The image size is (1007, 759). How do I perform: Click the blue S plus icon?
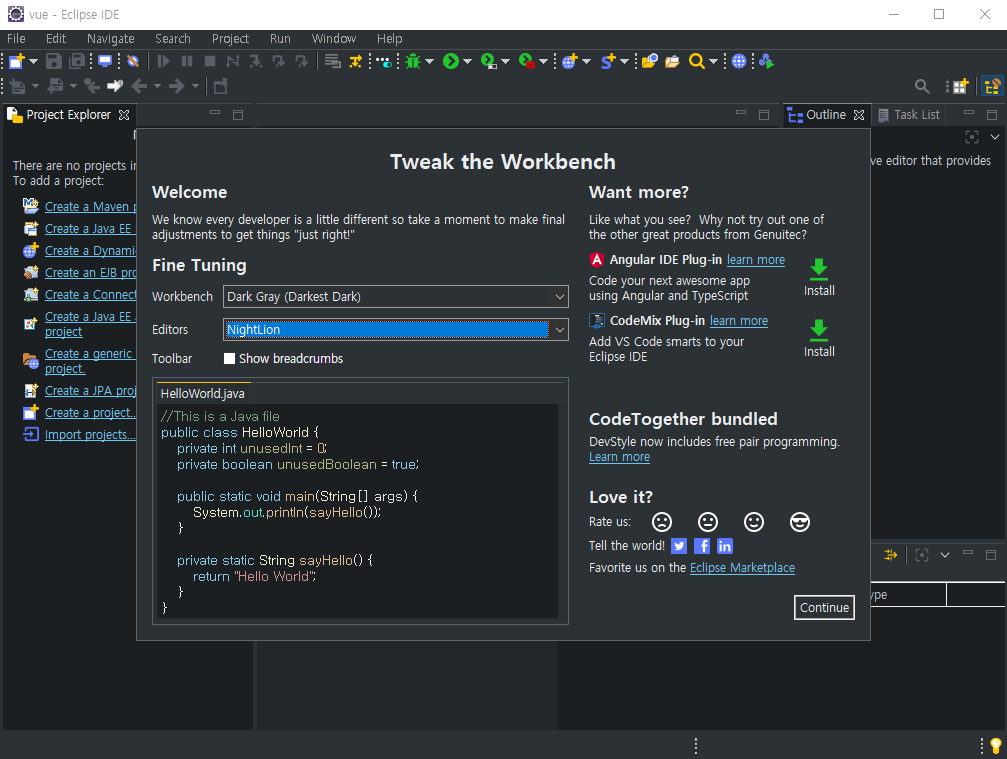(608, 62)
